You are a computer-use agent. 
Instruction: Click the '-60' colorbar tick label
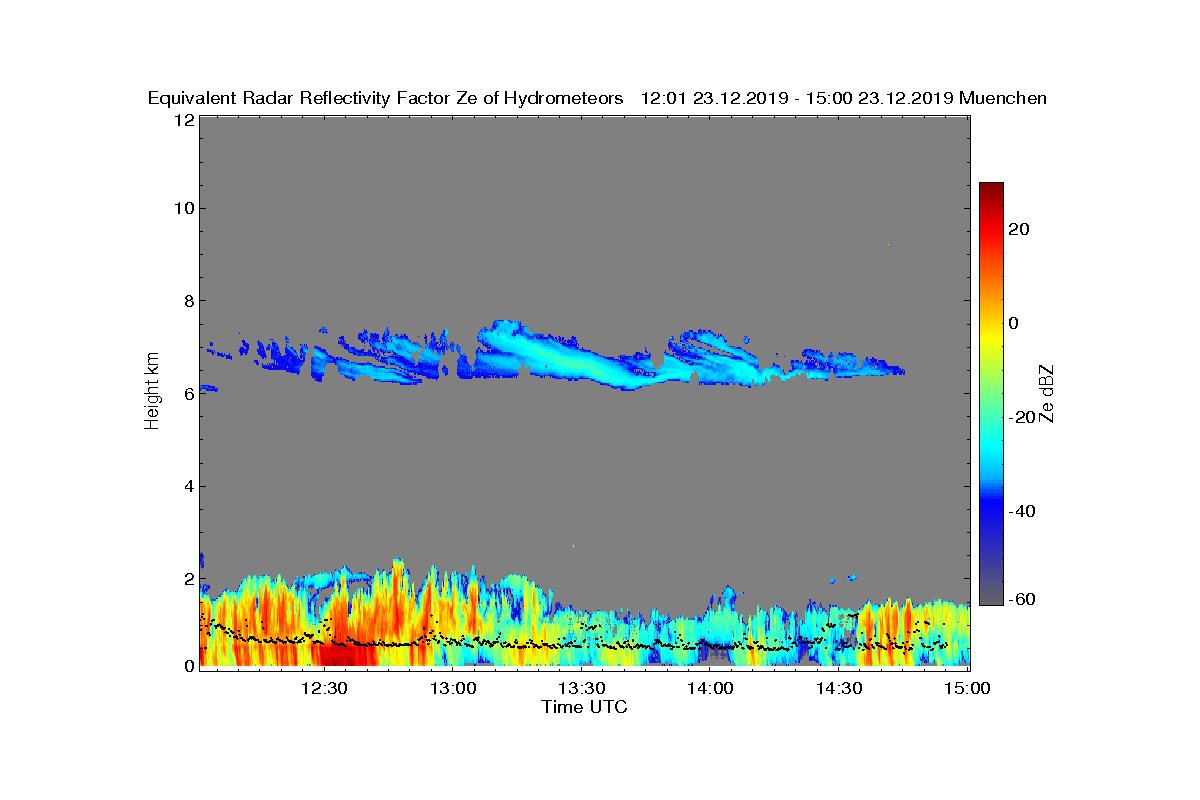pos(1020,599)
